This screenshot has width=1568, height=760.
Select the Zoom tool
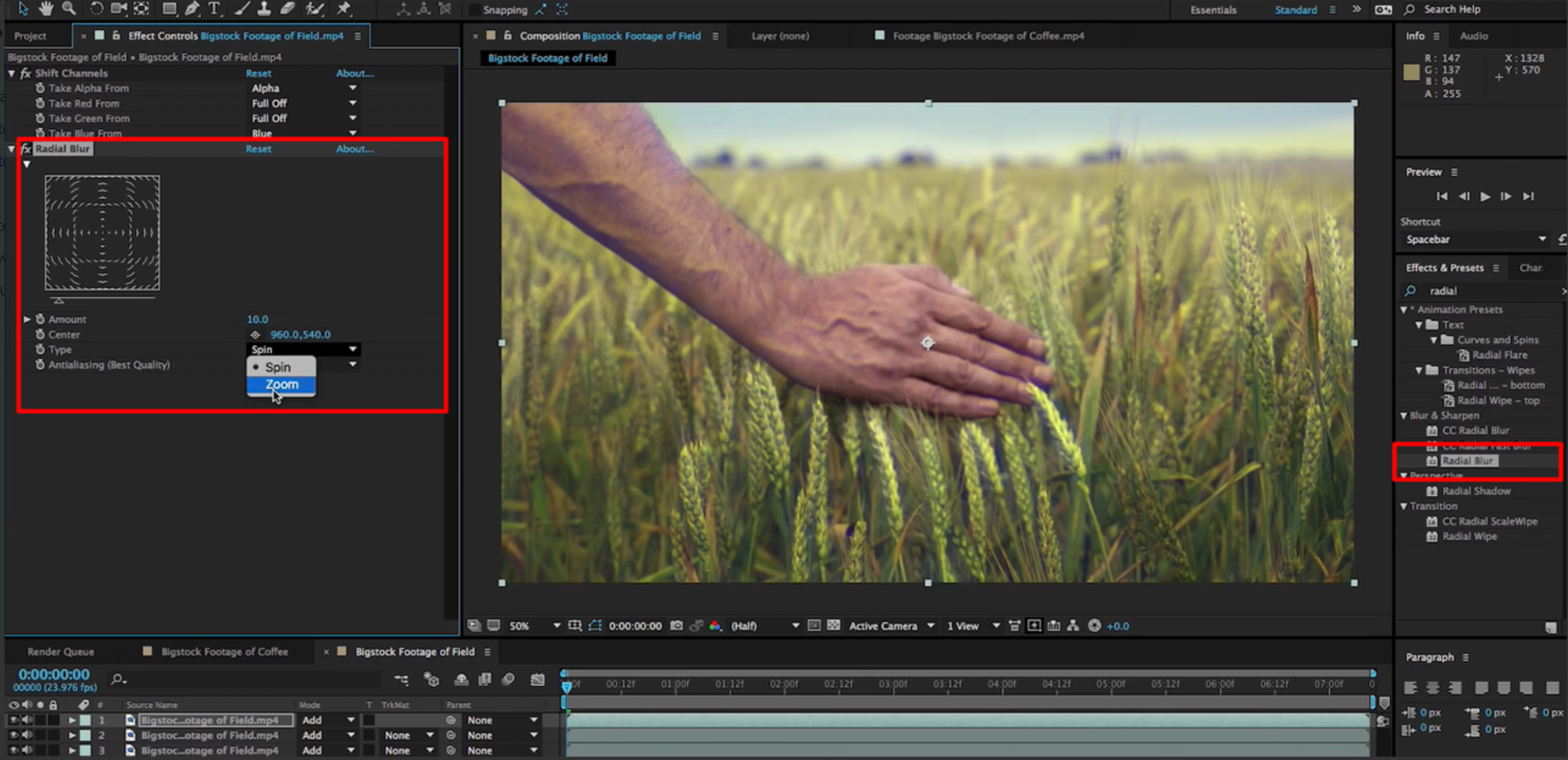[x=69, y=9]
